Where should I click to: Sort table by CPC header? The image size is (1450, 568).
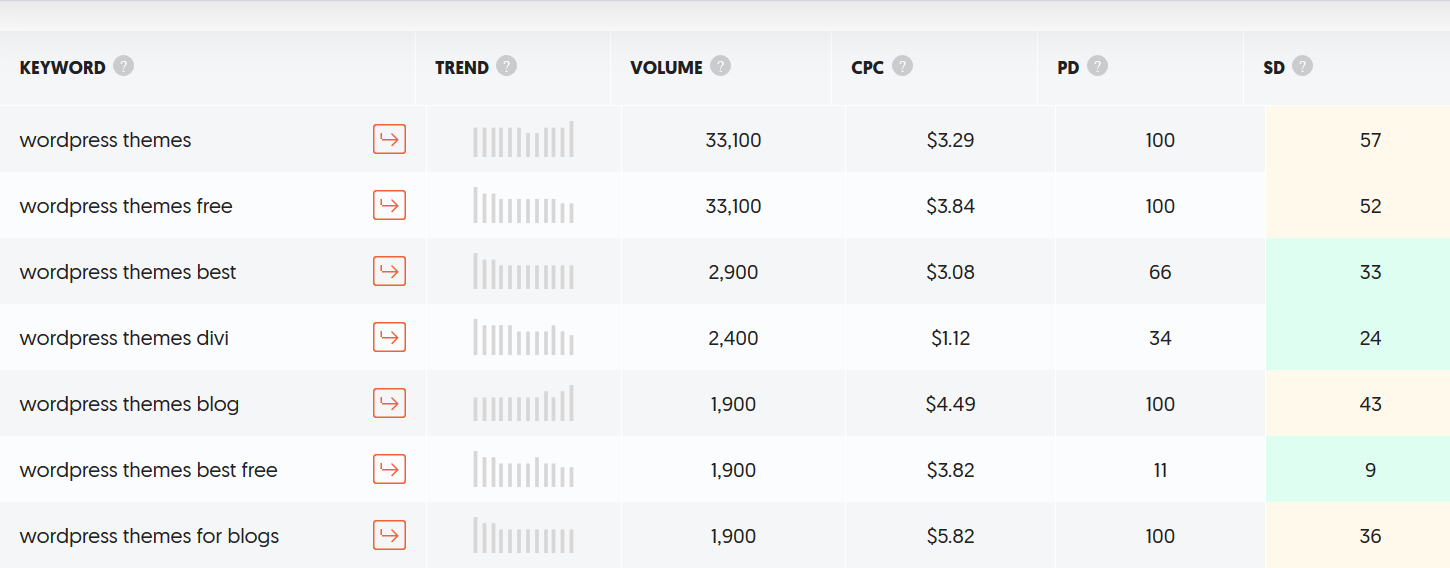pos(868,68)
